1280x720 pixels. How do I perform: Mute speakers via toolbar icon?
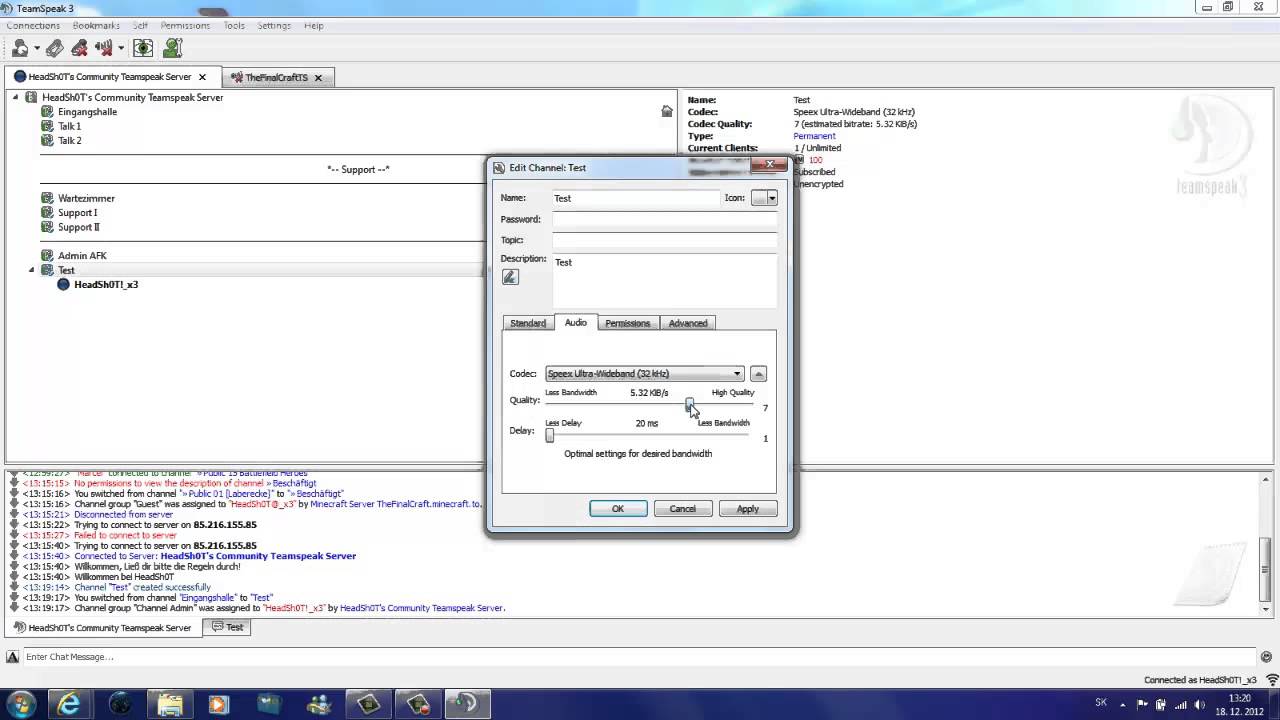pyautogui.click(x=103, y=47)
